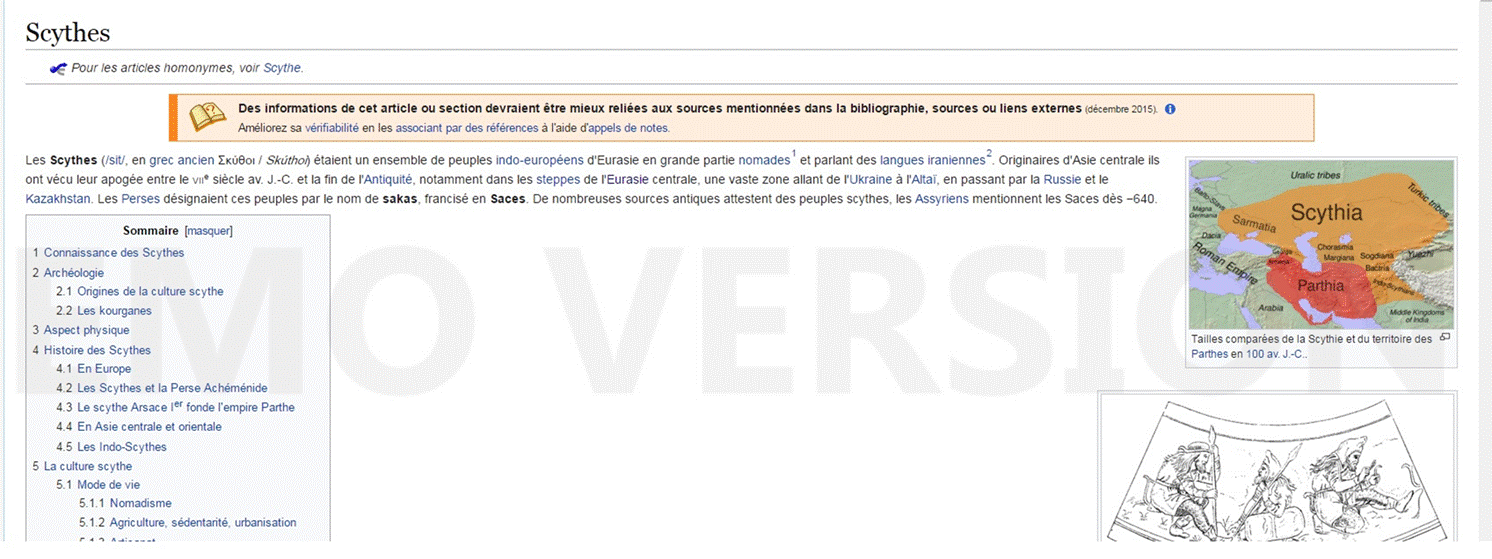Go to section 4 Histoire des Scythes

tap(91, 351)
